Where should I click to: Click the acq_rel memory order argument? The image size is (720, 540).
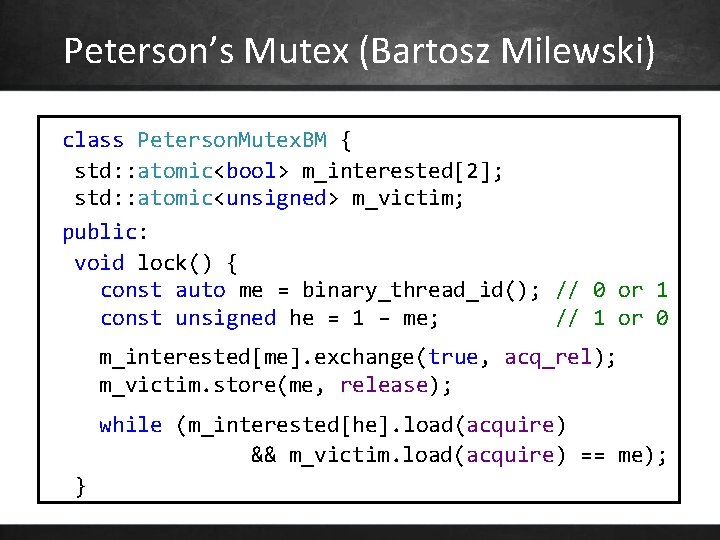(x=548, y=357)
